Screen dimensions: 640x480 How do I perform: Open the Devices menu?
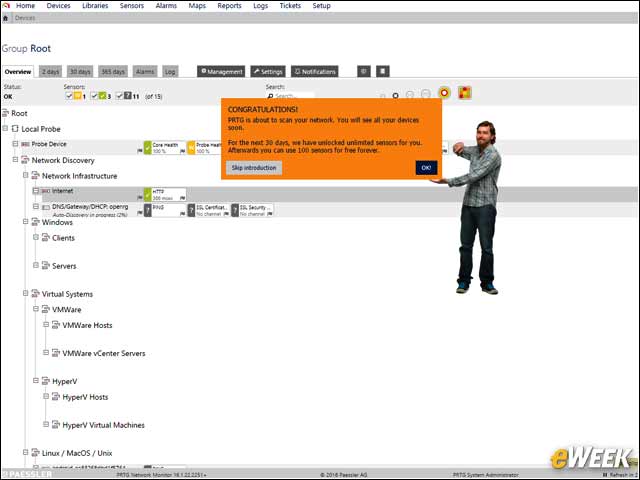click(x=58, y=6)
